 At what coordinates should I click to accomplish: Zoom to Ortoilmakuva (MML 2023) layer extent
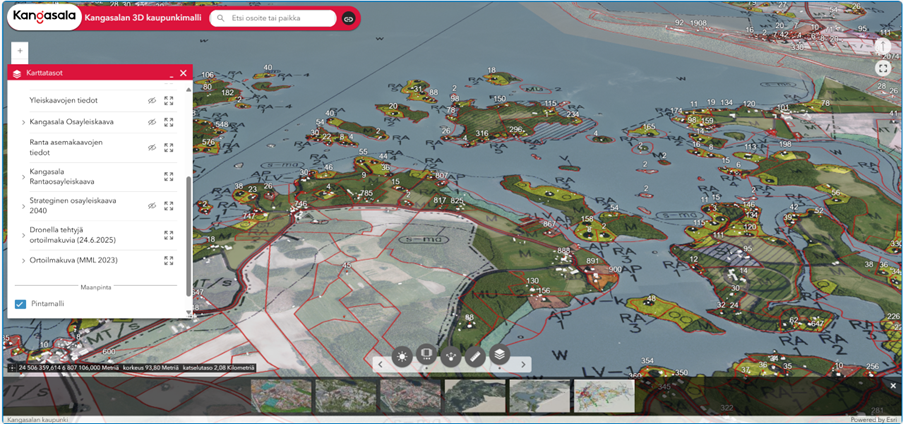(169, 260)
